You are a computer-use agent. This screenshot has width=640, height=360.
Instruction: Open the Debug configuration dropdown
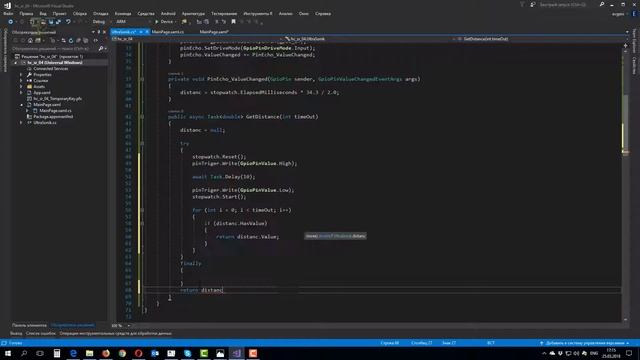101,22
